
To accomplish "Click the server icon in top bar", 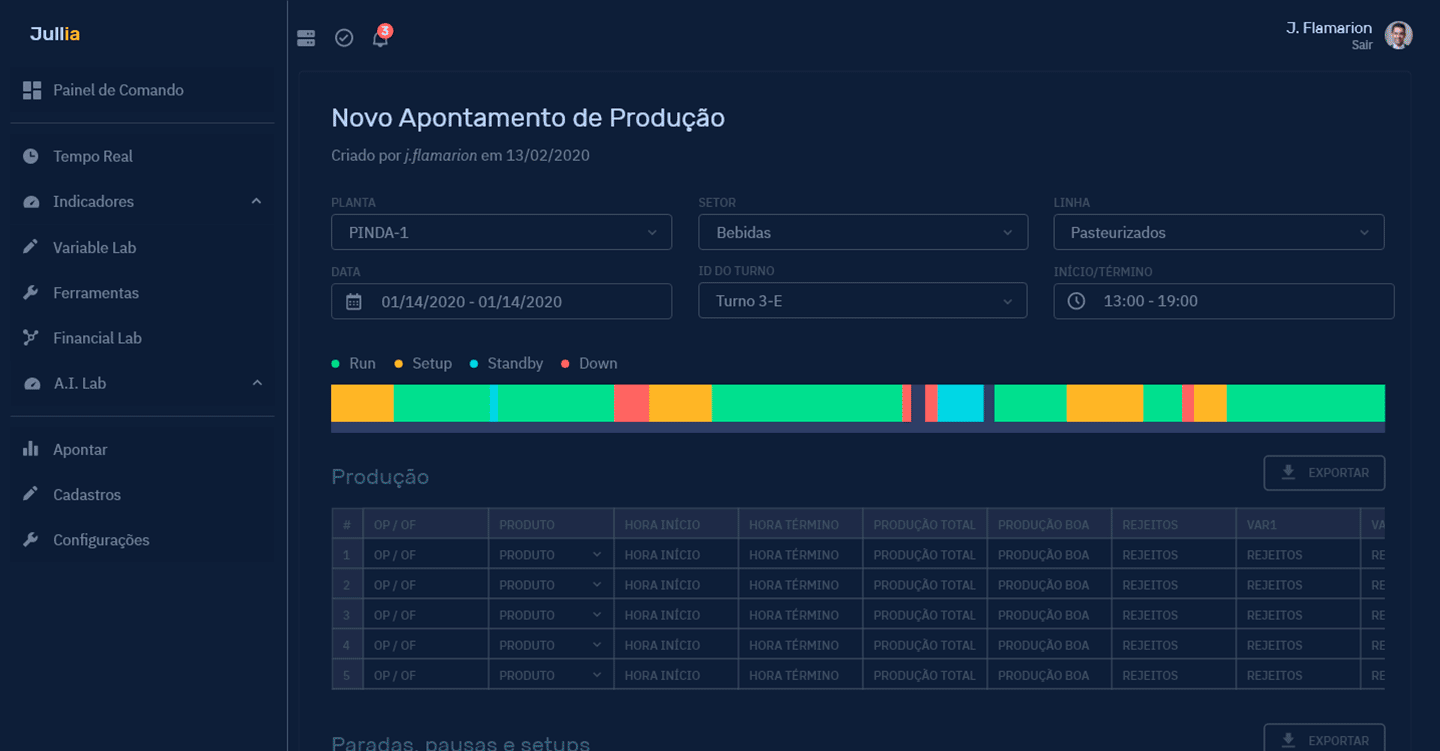I will [306, 38].
